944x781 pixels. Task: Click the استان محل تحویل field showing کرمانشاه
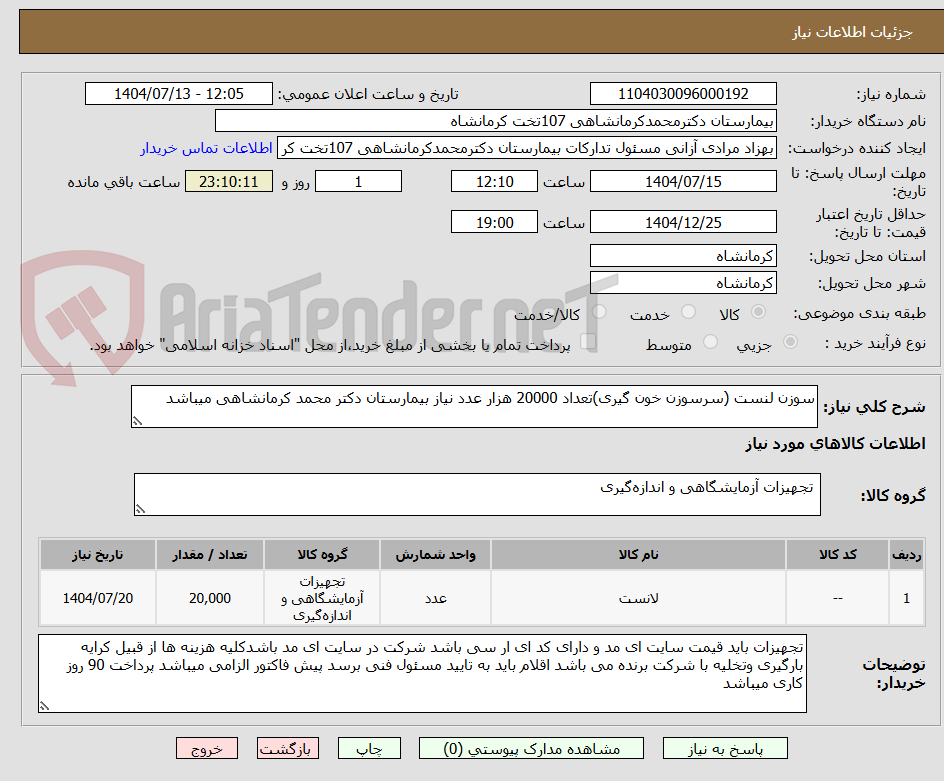683,255
